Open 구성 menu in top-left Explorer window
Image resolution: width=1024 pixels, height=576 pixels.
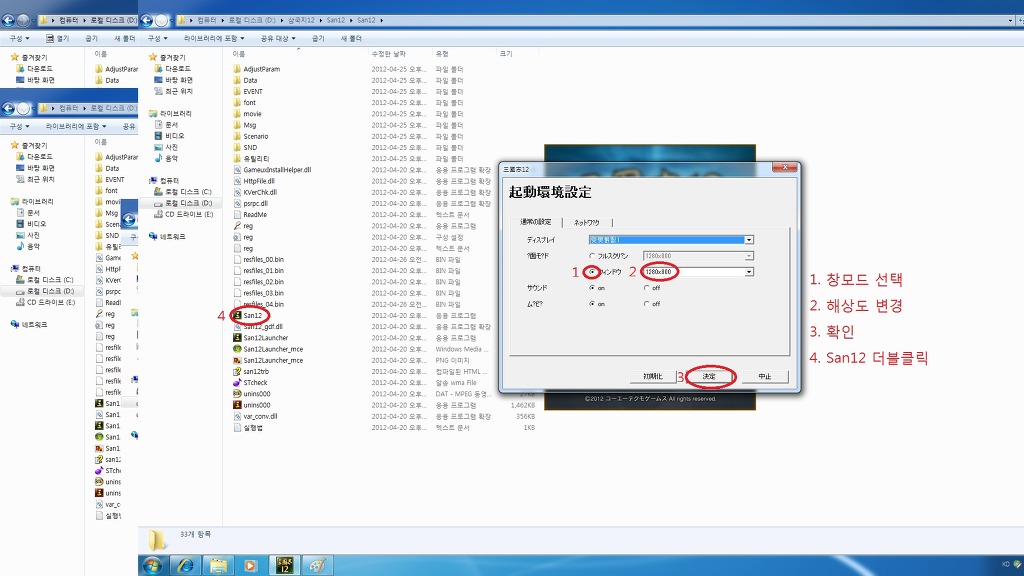coord(19,39)
